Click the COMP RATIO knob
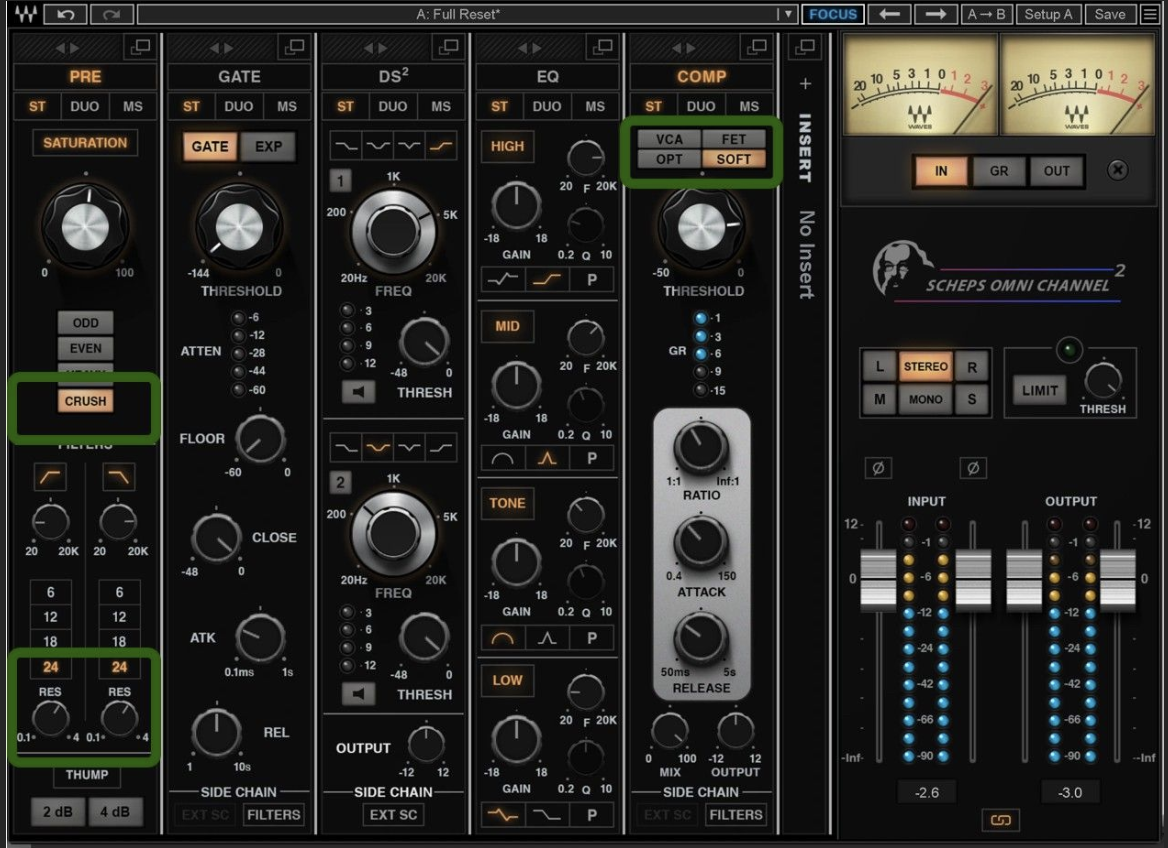1168x848 pixels. point(701,446)
